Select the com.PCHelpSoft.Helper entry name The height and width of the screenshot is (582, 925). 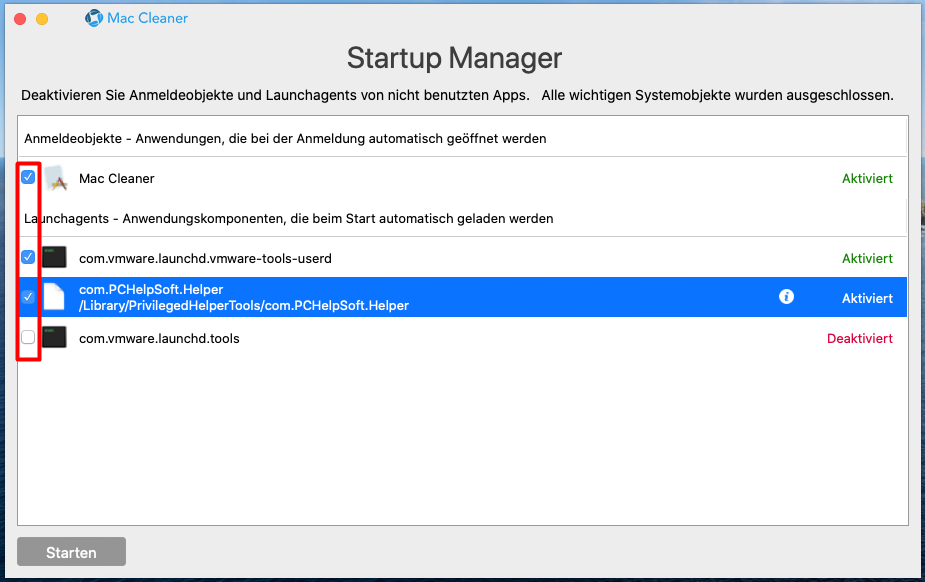151,290
